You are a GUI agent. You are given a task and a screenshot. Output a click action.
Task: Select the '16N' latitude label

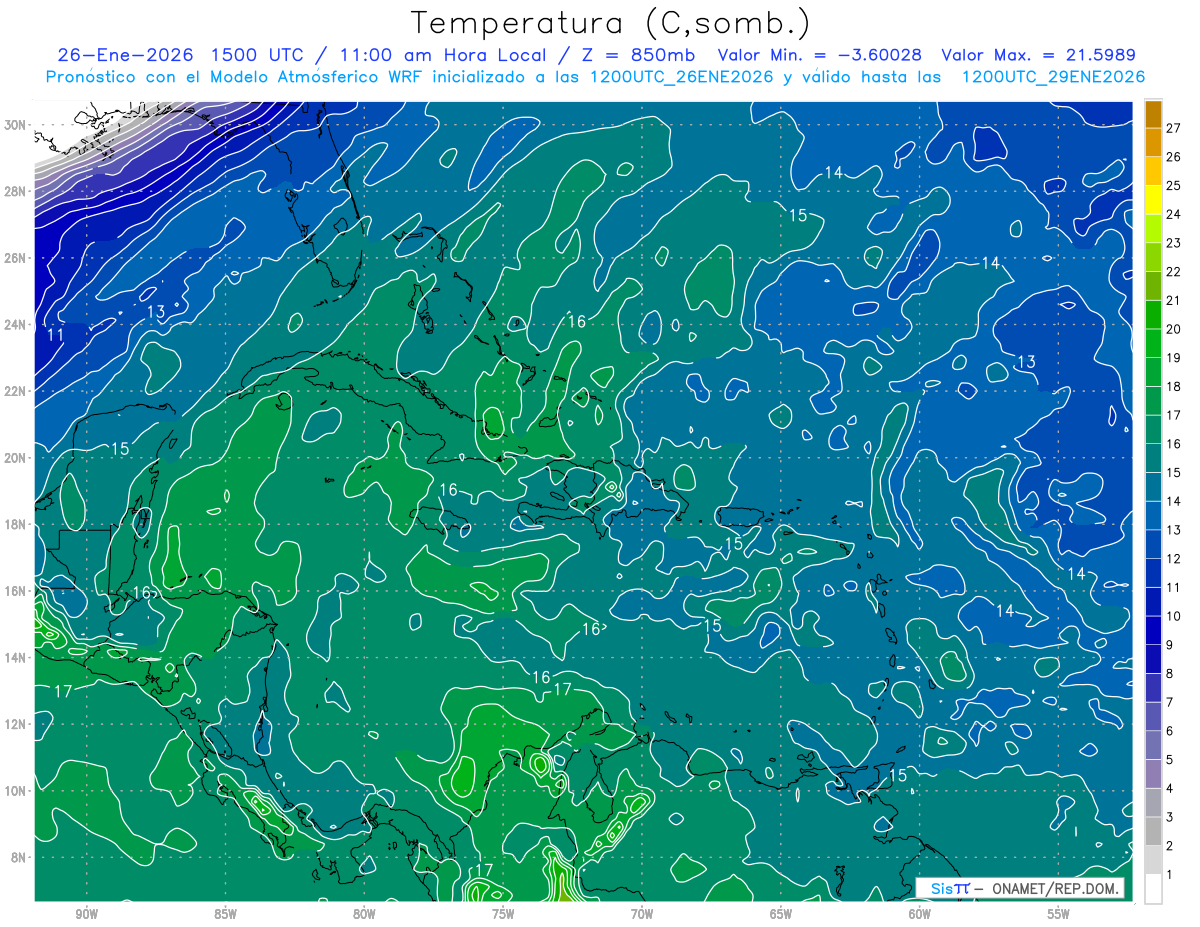(x=17, y=591)
